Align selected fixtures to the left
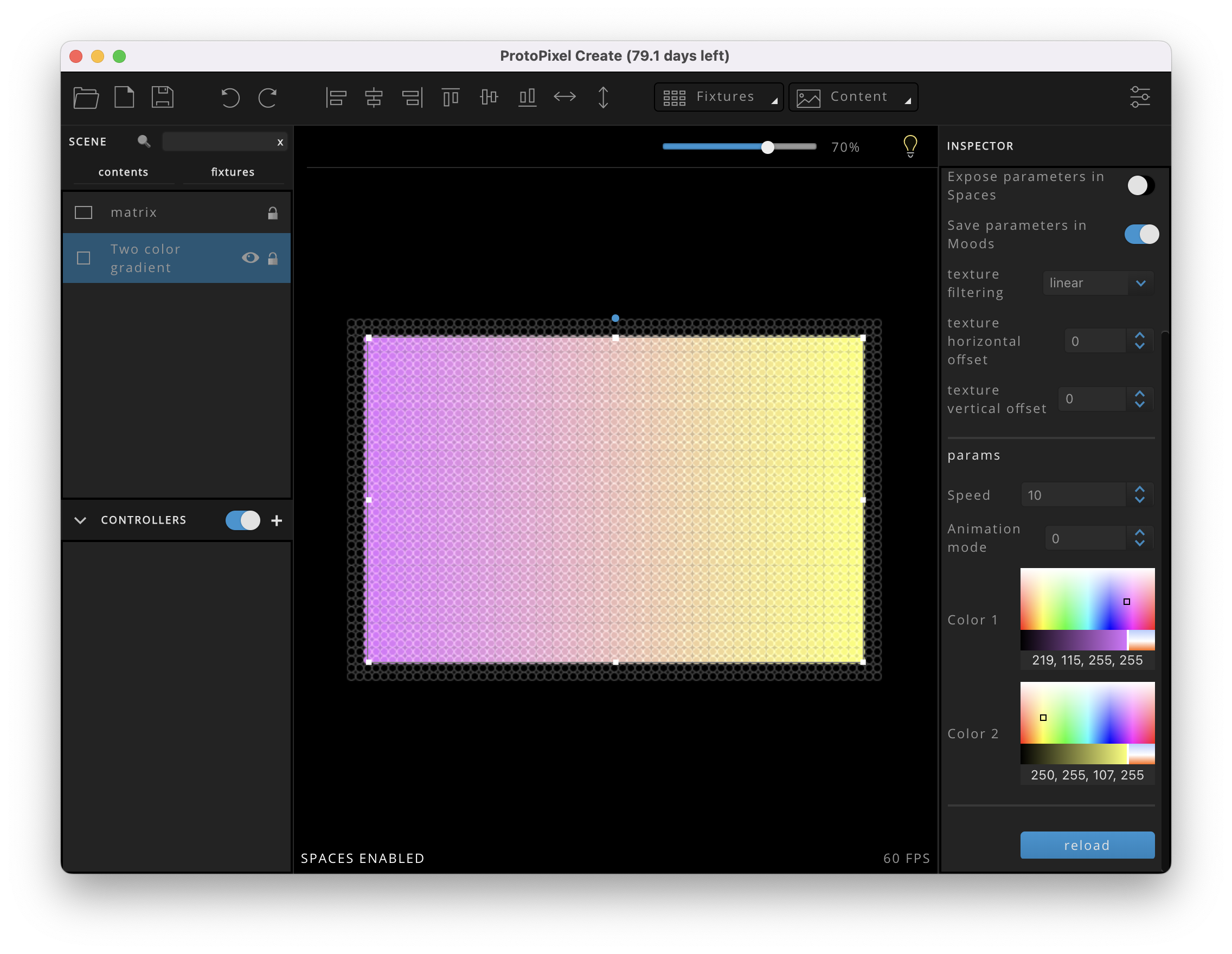 point(336,97)
